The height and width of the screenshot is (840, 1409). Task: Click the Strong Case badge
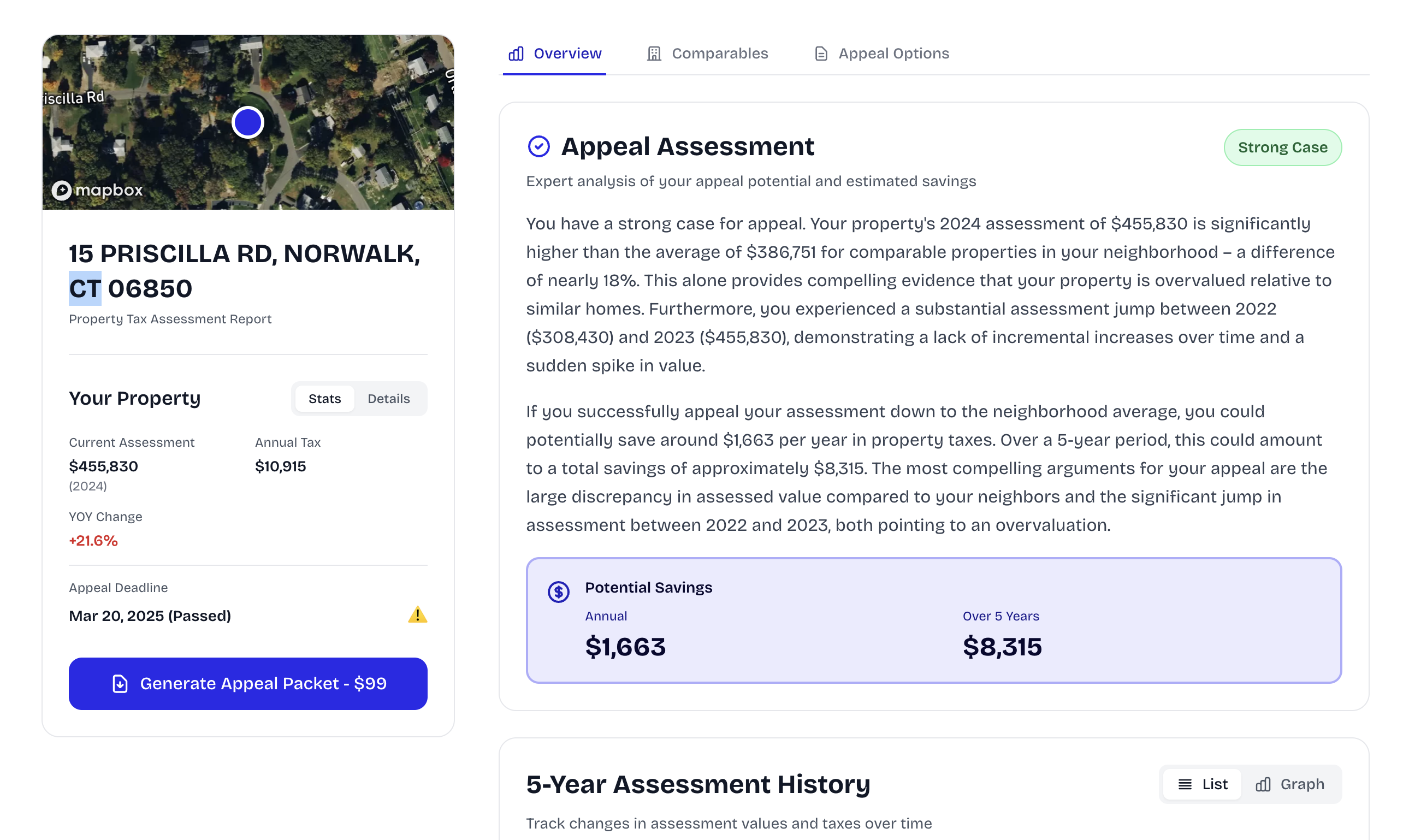pos(1282,147)
